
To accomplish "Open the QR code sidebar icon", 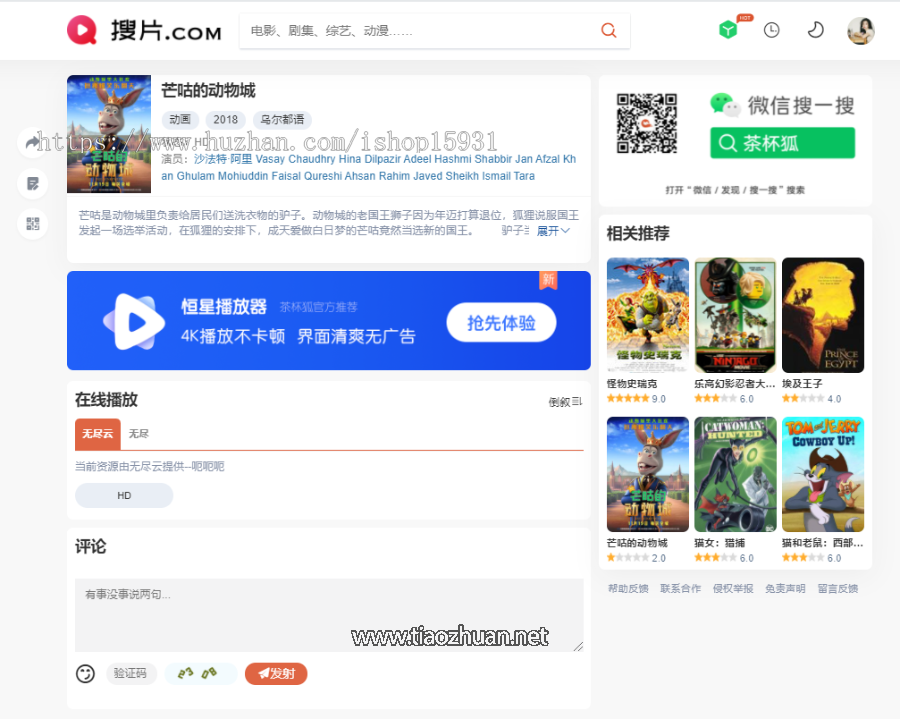I will 33,223.
